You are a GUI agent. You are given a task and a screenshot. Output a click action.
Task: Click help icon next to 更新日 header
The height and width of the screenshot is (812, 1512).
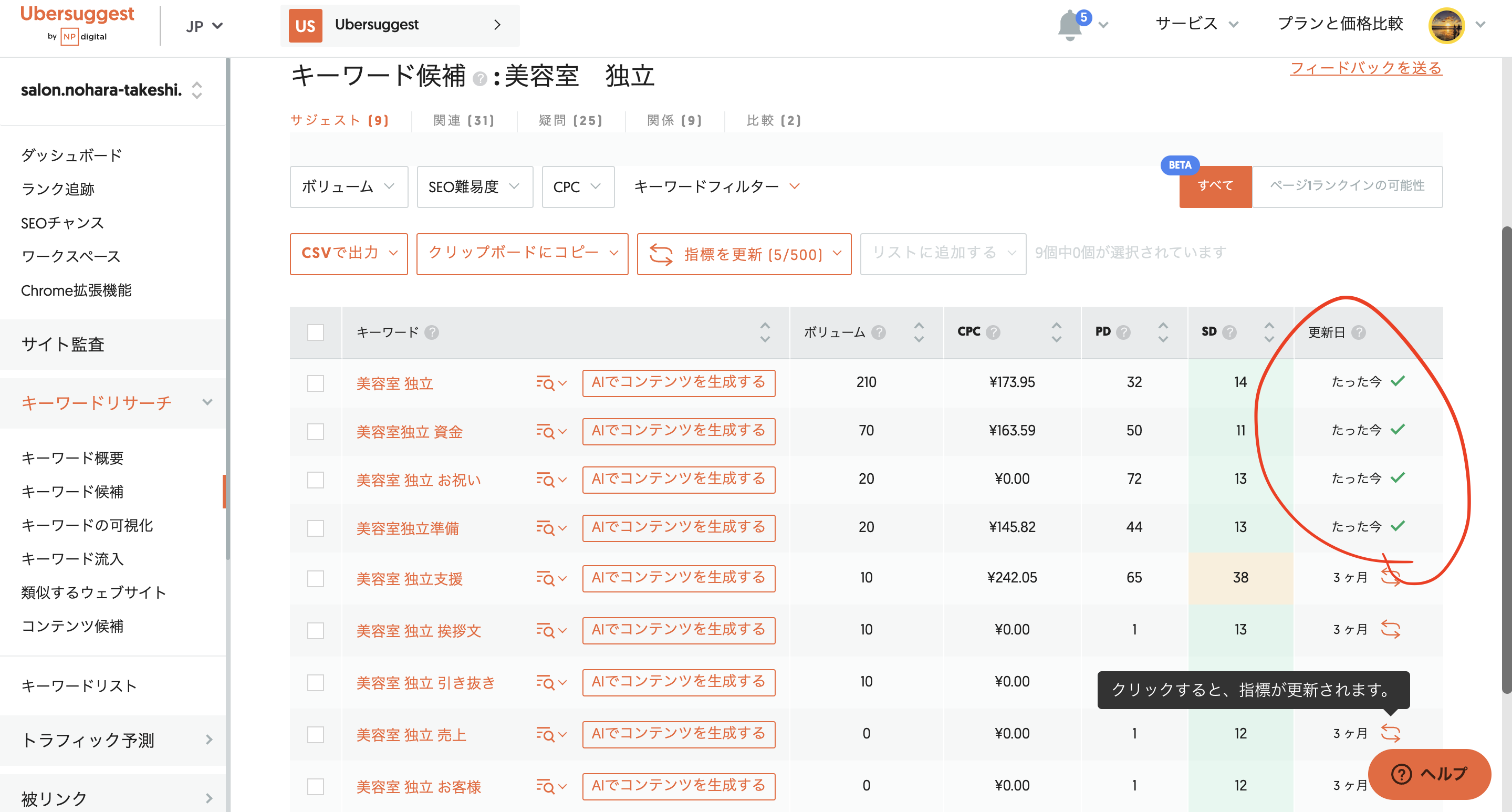pyautogui.click(x=1358, y=332)
